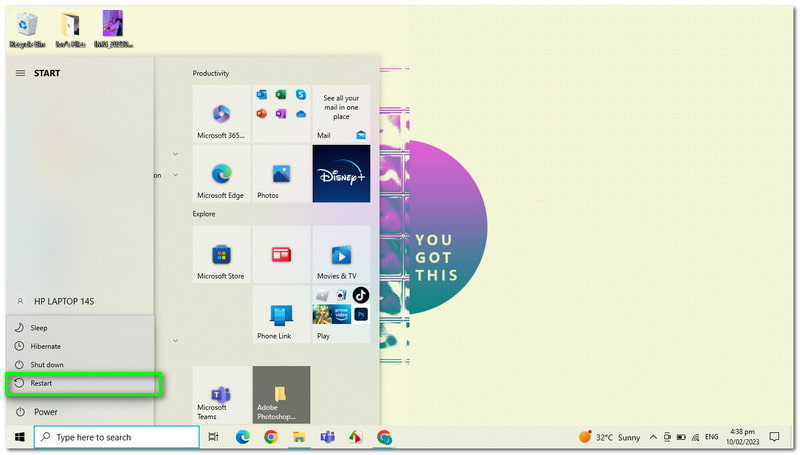
Task: Open the Play games tile
Action: [x=341, y=314]
